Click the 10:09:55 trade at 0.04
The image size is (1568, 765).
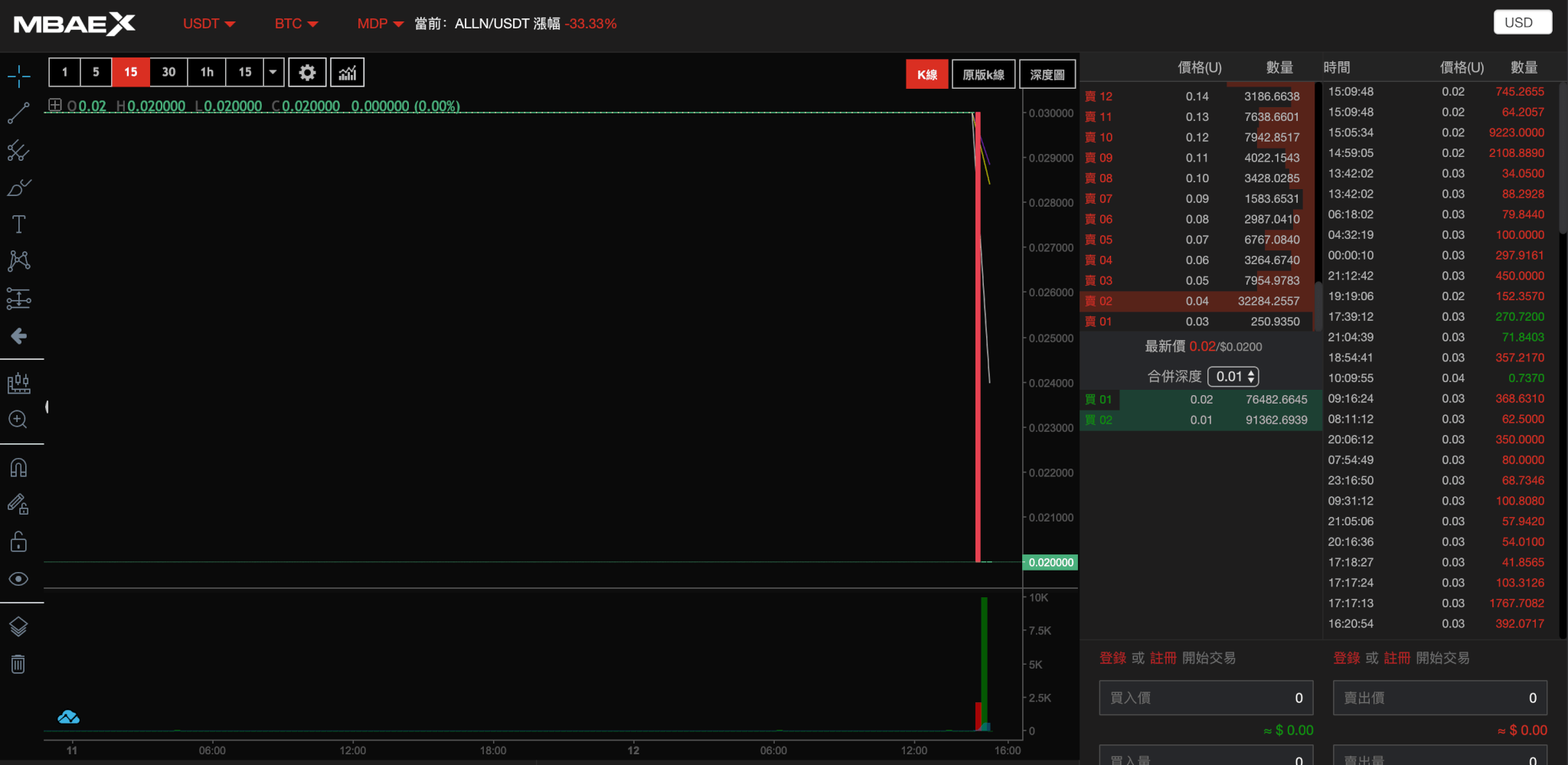tap(1439, 378)
